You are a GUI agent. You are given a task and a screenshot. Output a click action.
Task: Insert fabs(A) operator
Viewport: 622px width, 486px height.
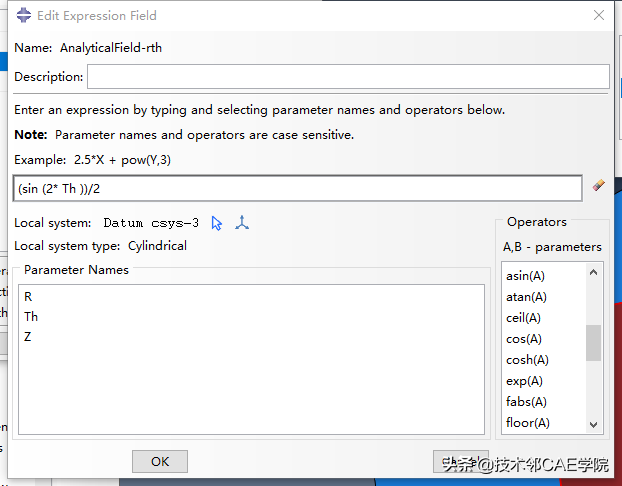coord(526,402)
